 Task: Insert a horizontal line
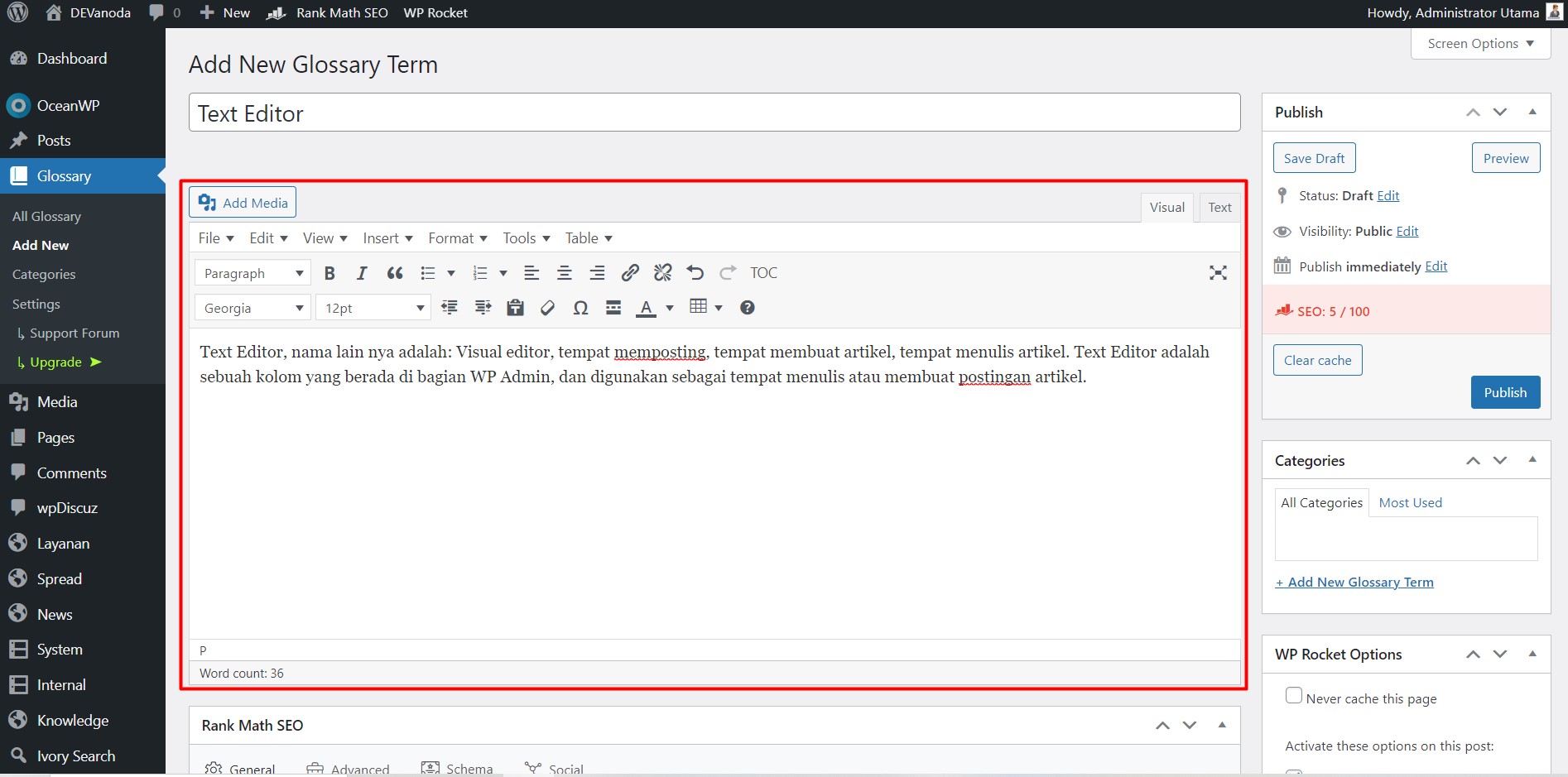point(613,308)
